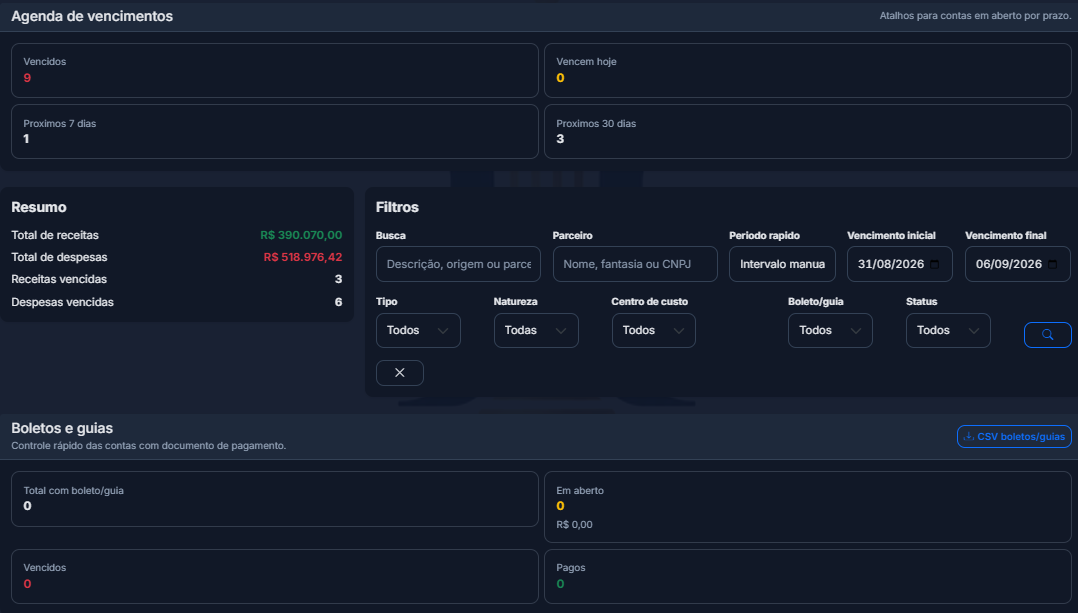Click the Agenda de vencimentos heading
The width and height of the screenshot is (1078, 613).
(x=92, y=16)
